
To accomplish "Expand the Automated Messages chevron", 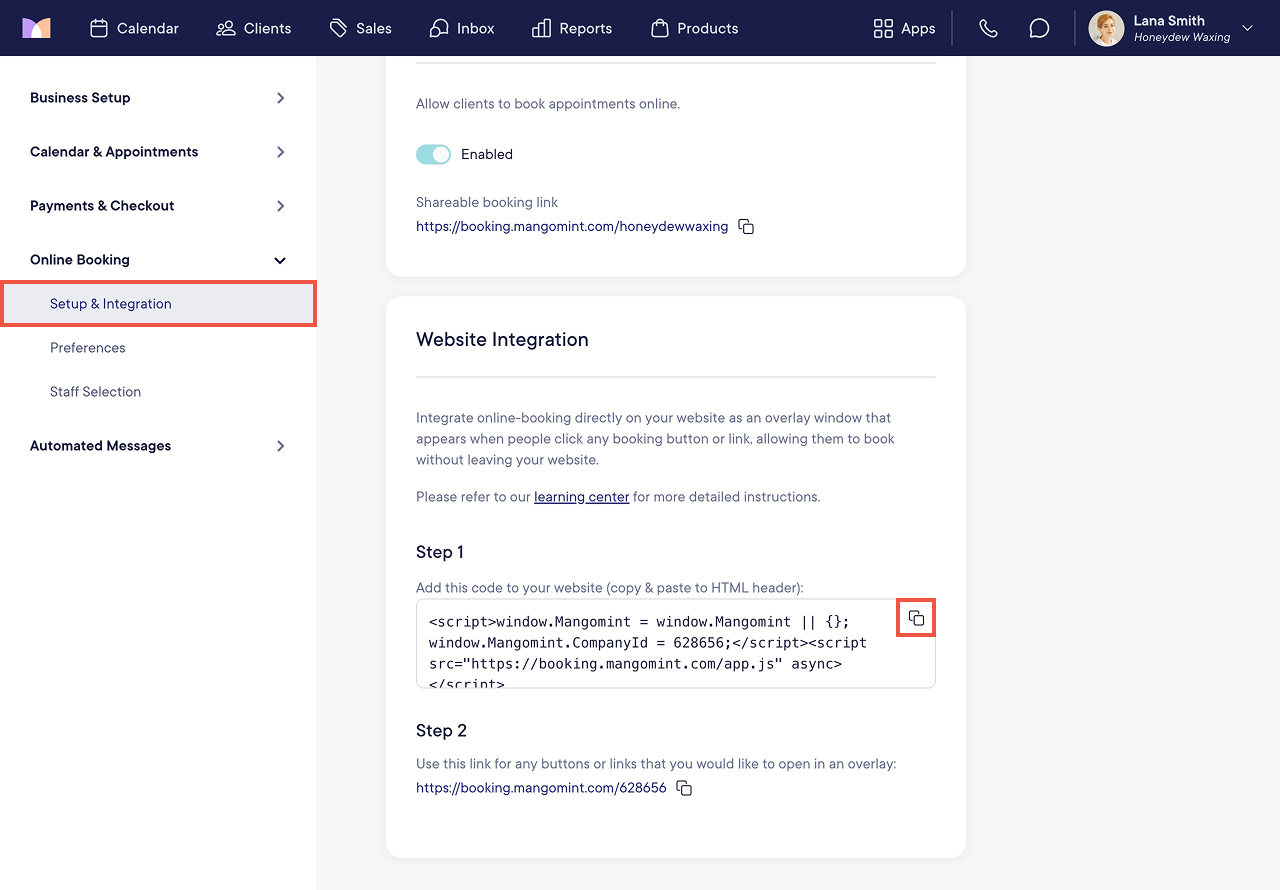I will click(x=280, y=446).
